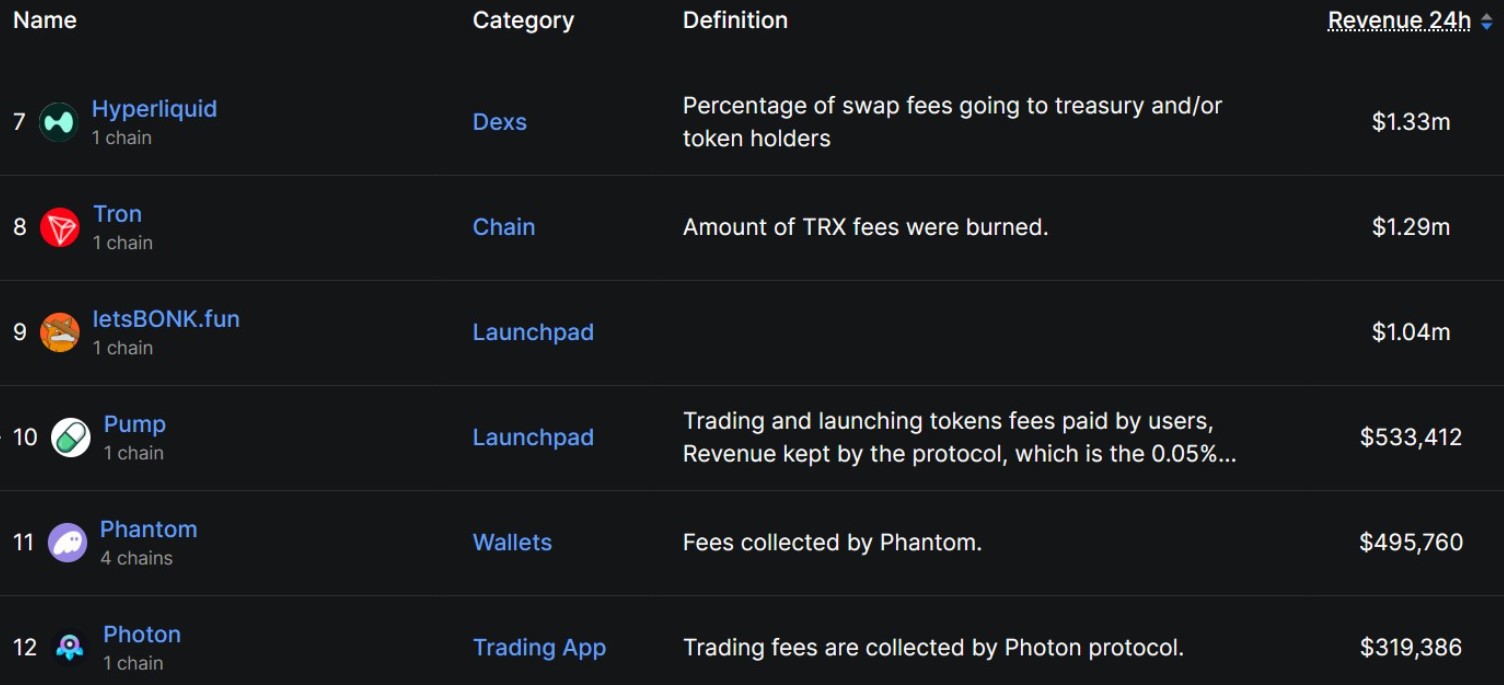This screenshot has height=685, width=1504.
Task: Open Launchpad category from letsBONK.fun row
Action: click(x=533, y=331)
